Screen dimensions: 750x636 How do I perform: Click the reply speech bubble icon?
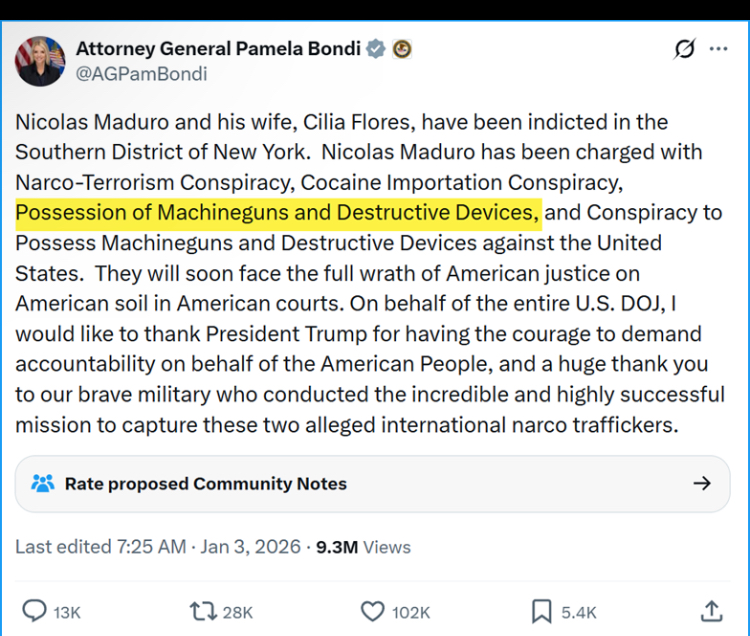(x=34, y=611)
